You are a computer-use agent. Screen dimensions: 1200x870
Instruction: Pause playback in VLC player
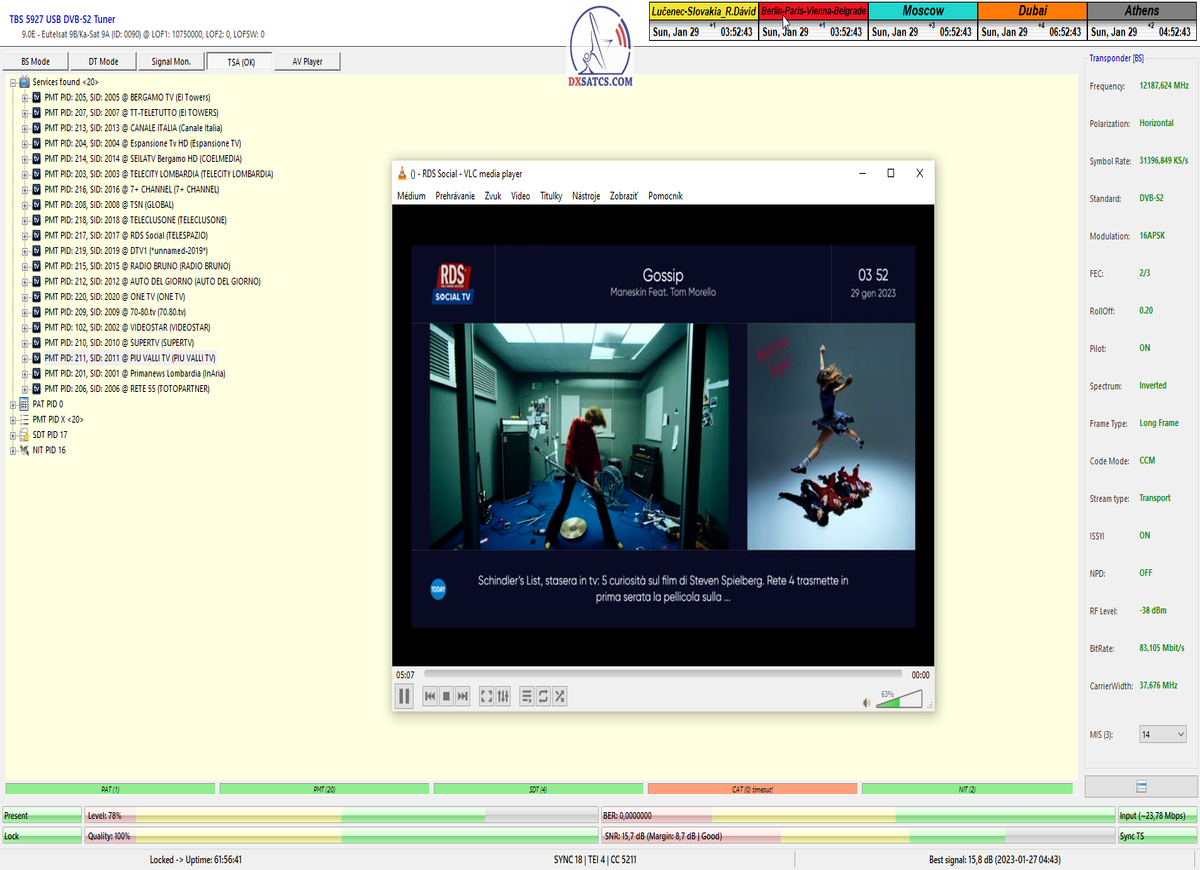pos(404,696)
